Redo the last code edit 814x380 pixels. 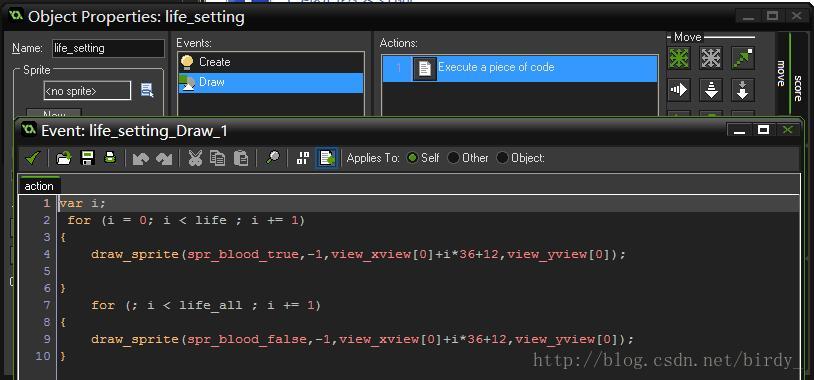[x=164, y=158]
